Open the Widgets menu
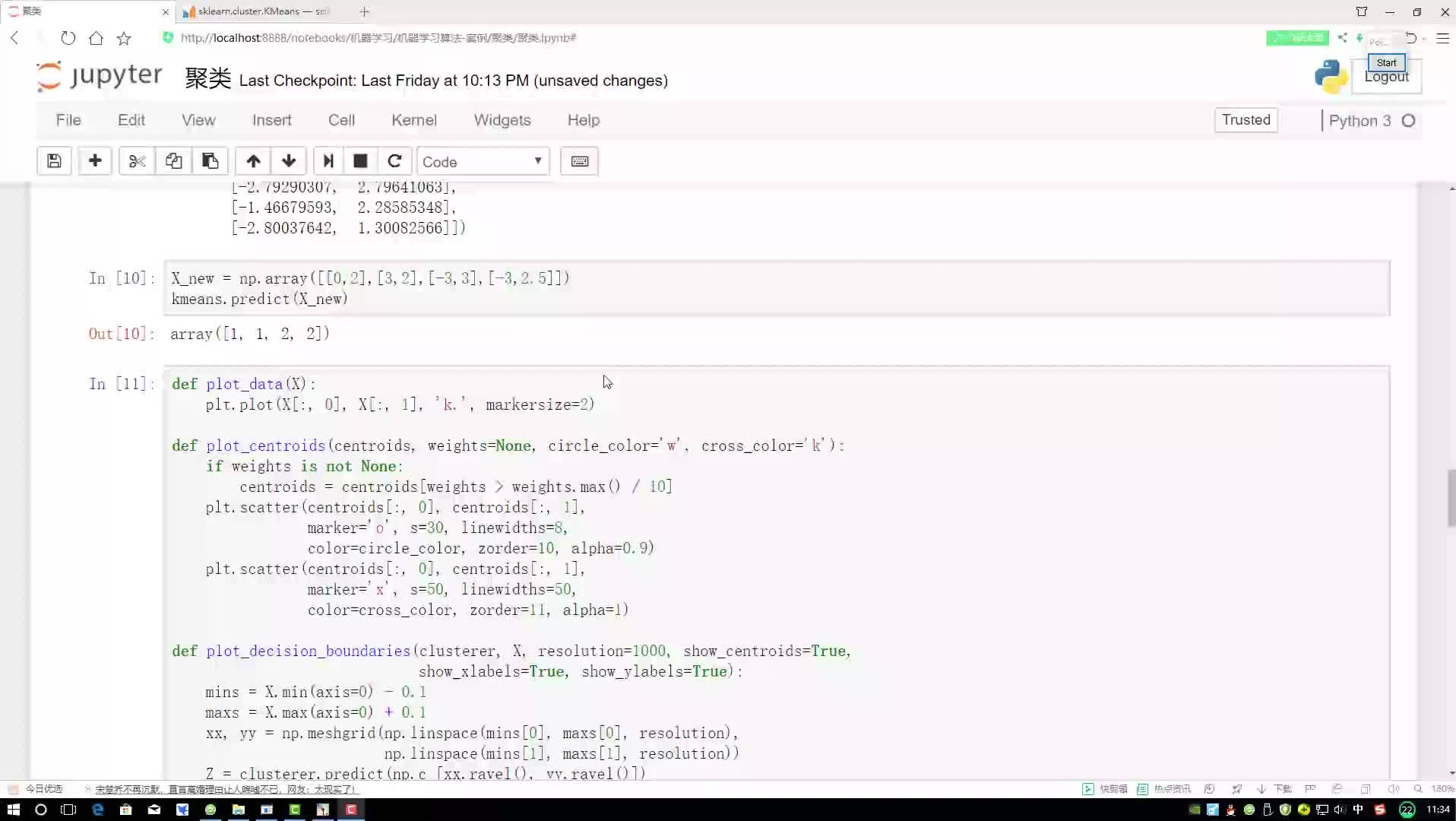 click(502, 120)
